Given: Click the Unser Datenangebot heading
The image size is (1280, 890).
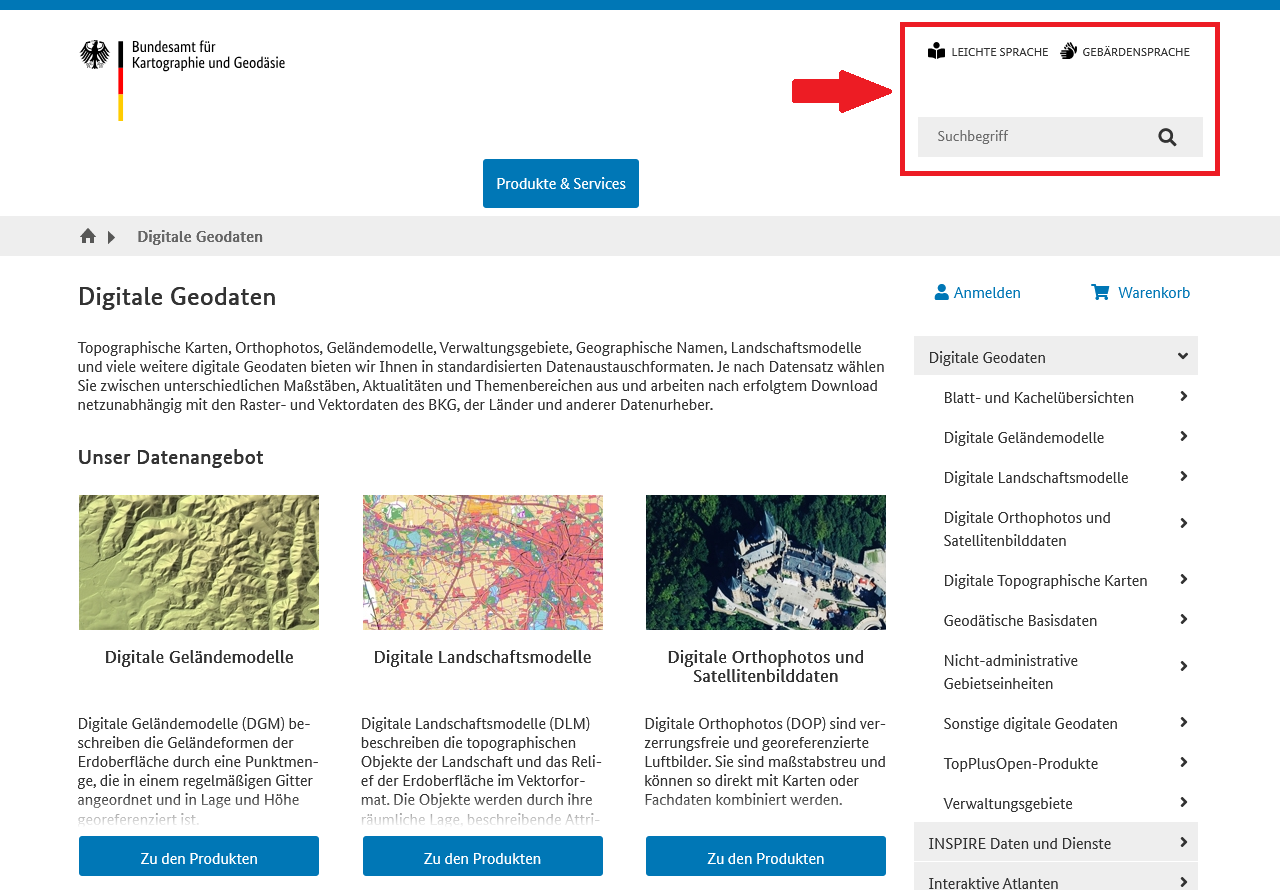Looking at the screenshot, I should click(x=171, y=457).
